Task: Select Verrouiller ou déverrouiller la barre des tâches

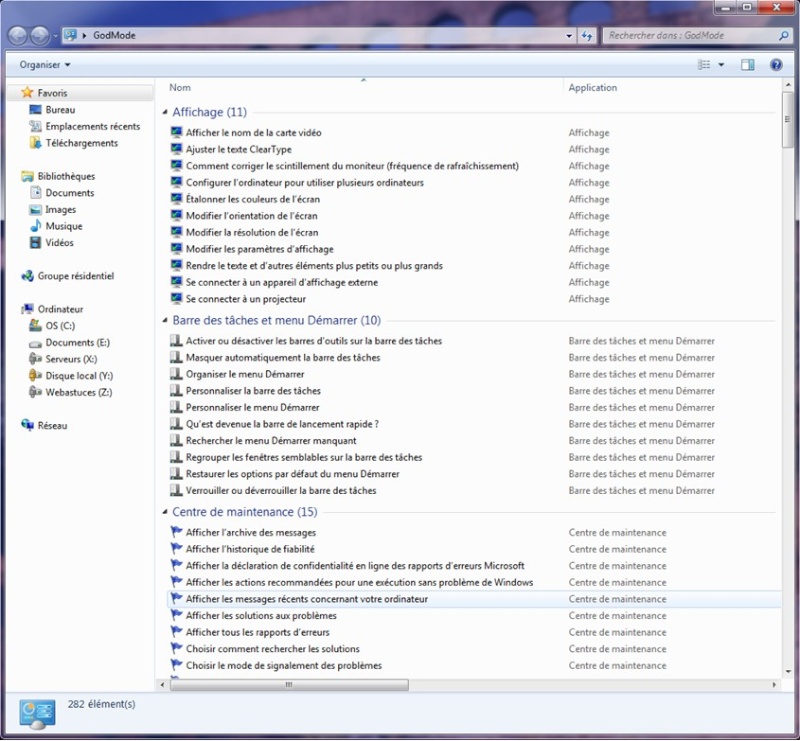Action: [281, 490]
